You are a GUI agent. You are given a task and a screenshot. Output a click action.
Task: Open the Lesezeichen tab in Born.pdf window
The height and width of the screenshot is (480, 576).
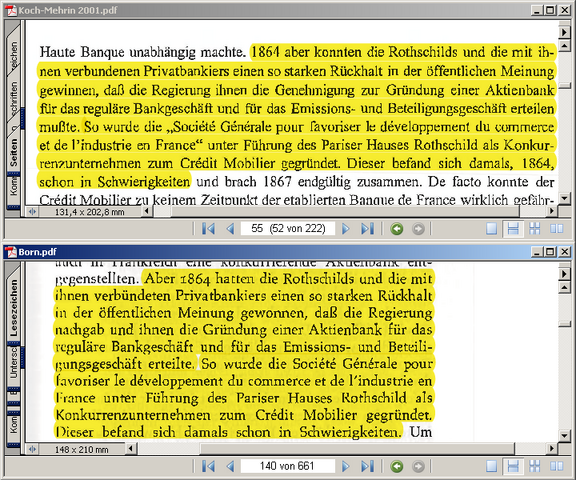[13, 308]
